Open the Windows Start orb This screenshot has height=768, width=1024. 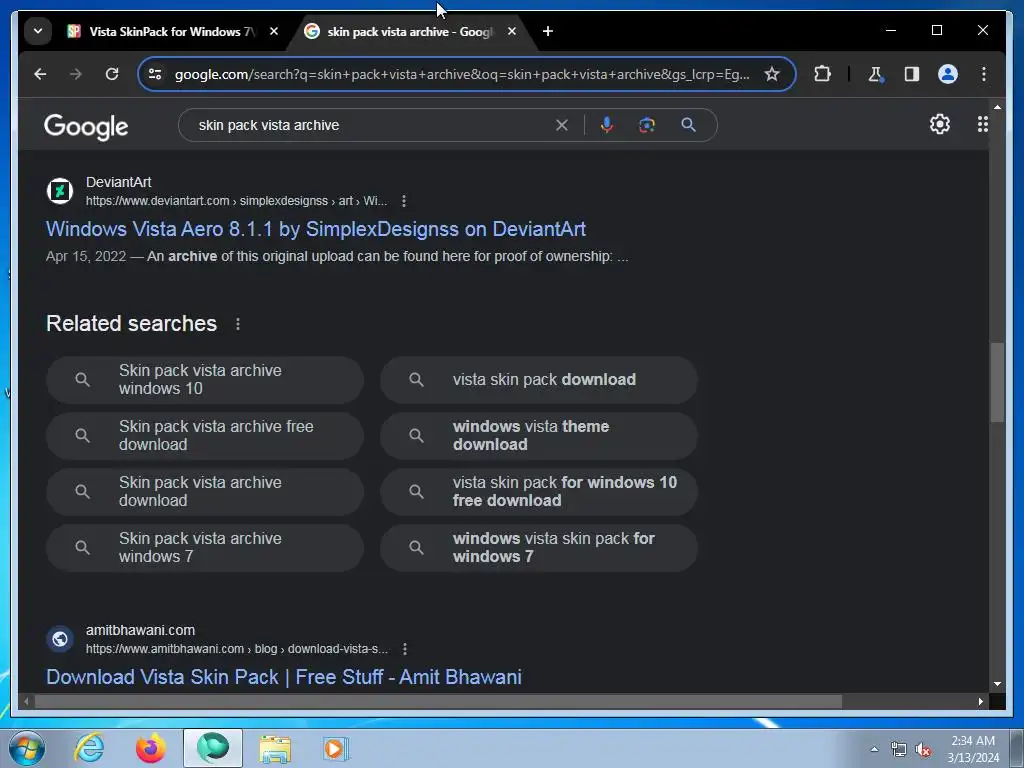coord(27,748)
